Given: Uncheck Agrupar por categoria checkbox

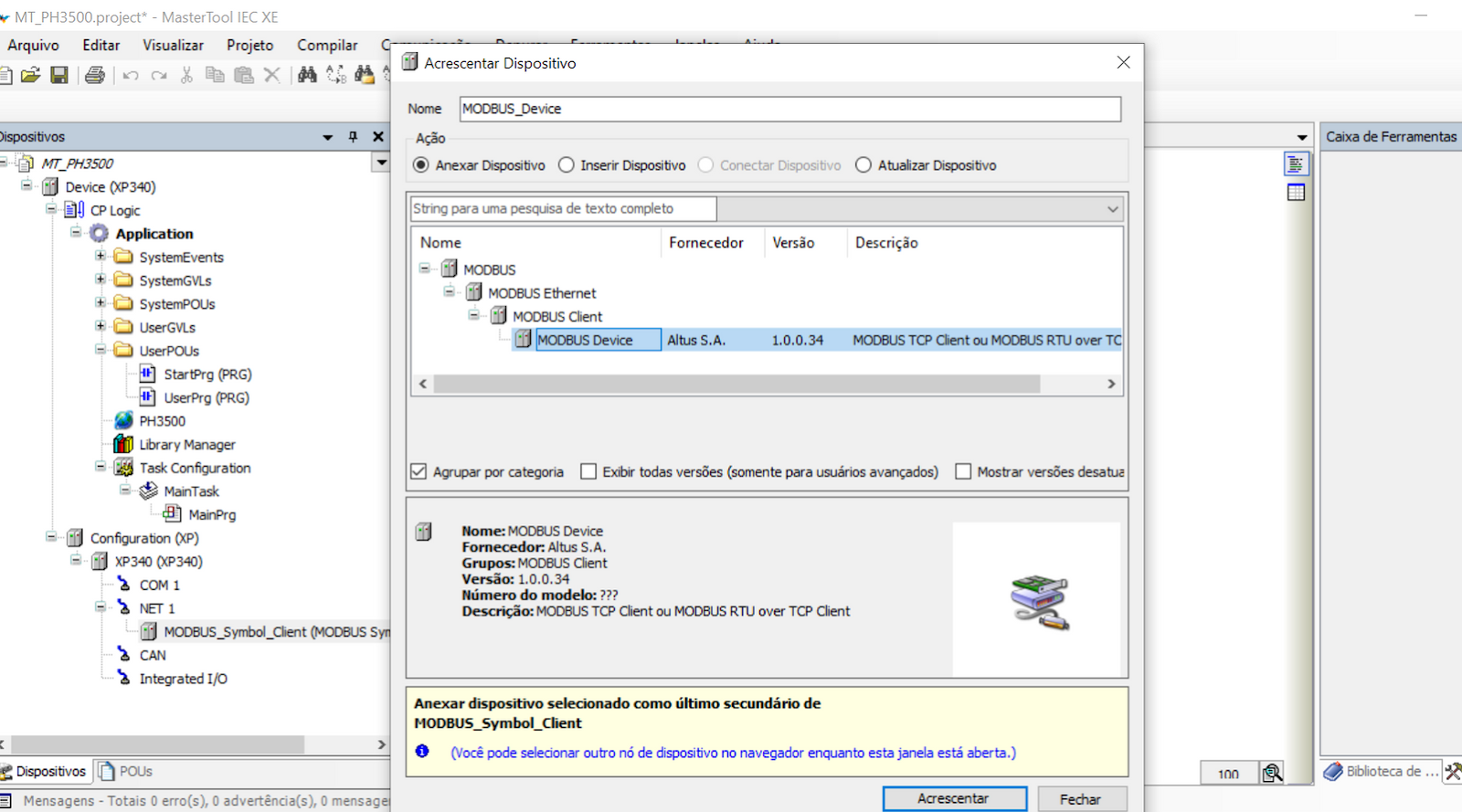Looking at the screenshot, I should tap(418, 472).
